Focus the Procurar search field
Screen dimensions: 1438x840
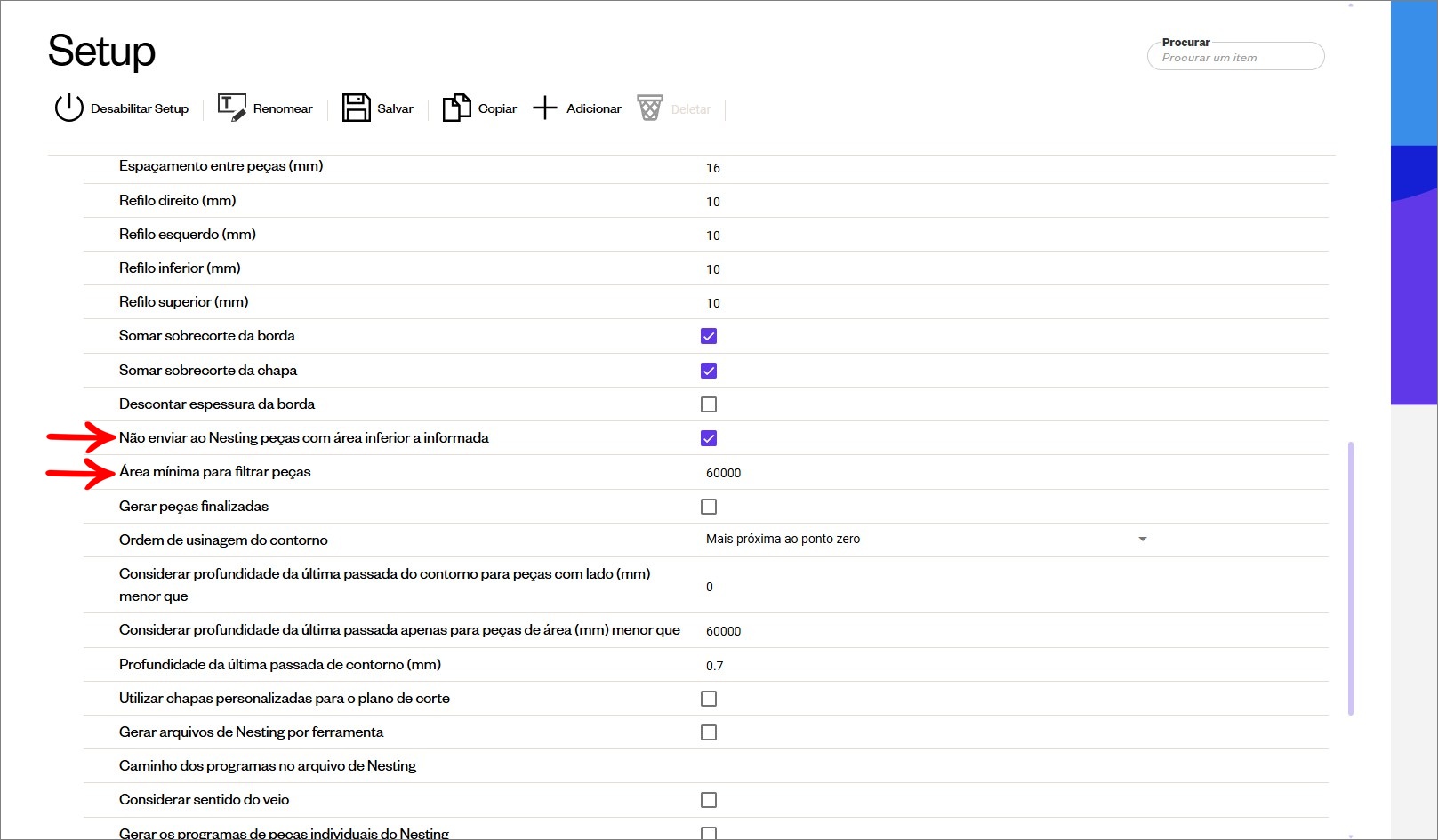[1236, 56]
